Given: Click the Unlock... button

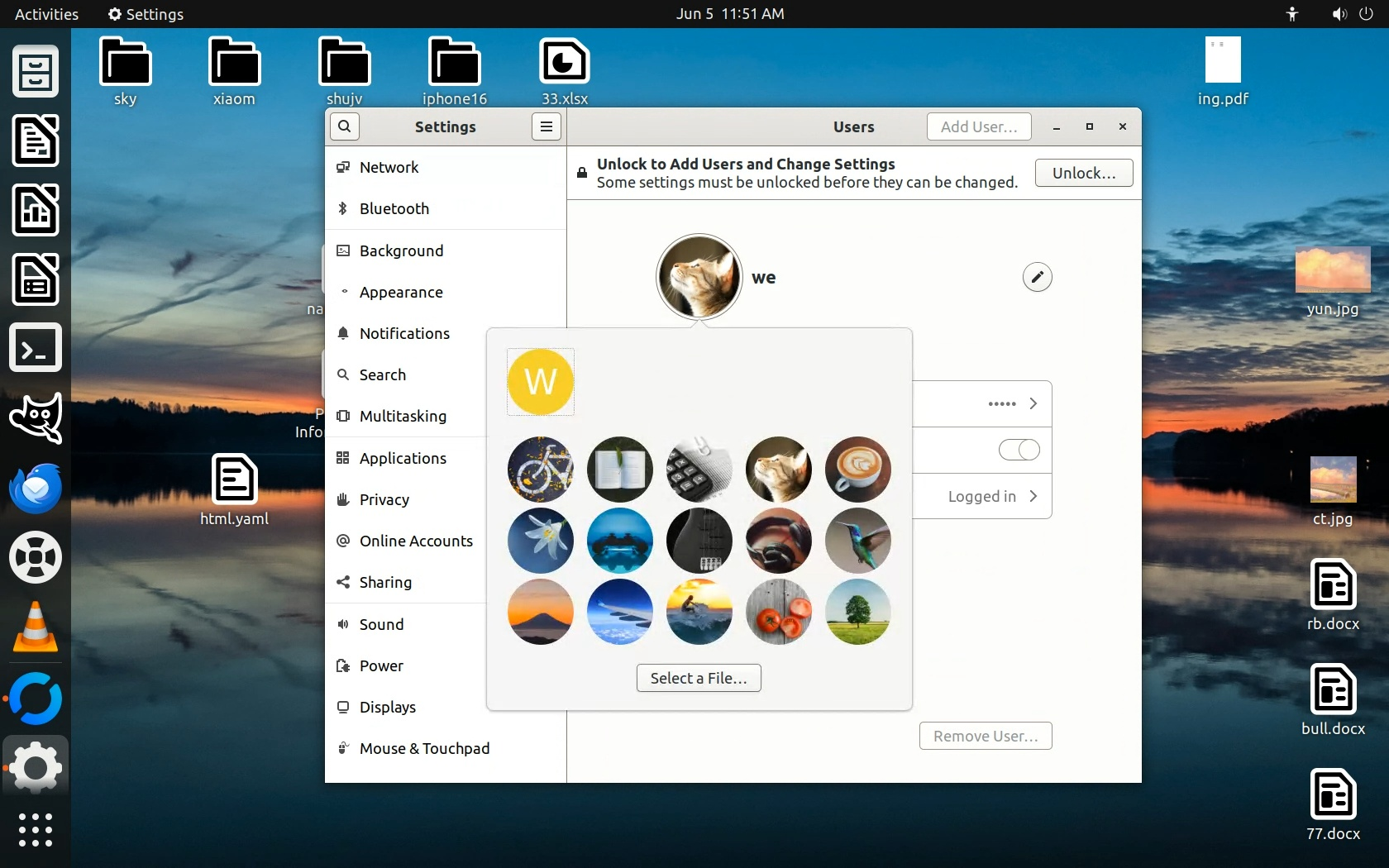Looking at the screenshot, I should click(1083, 173).
